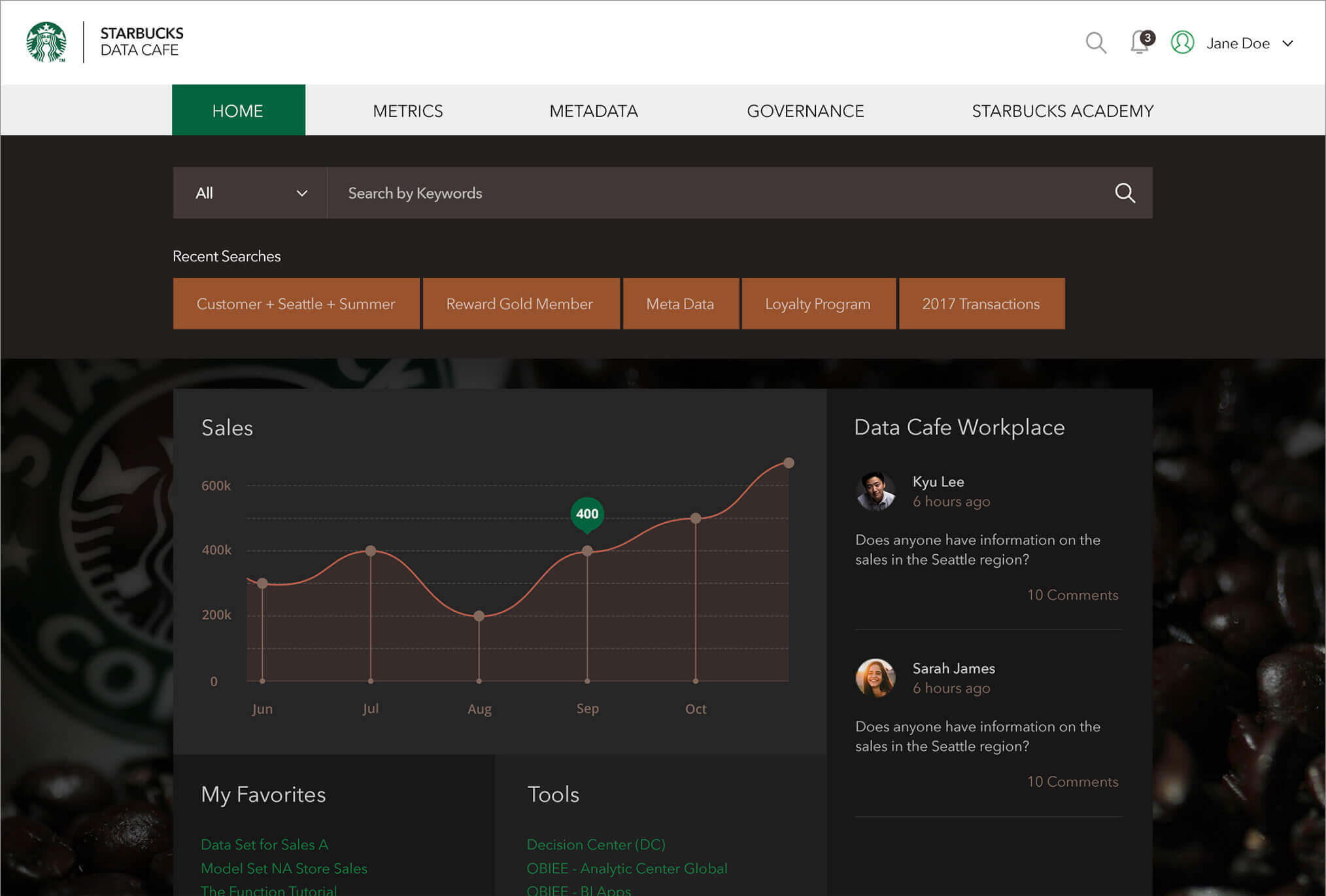This screenshot has height=896, width=1326.
Task: Click the Aug data point on chart
Action: coord(479,616)
